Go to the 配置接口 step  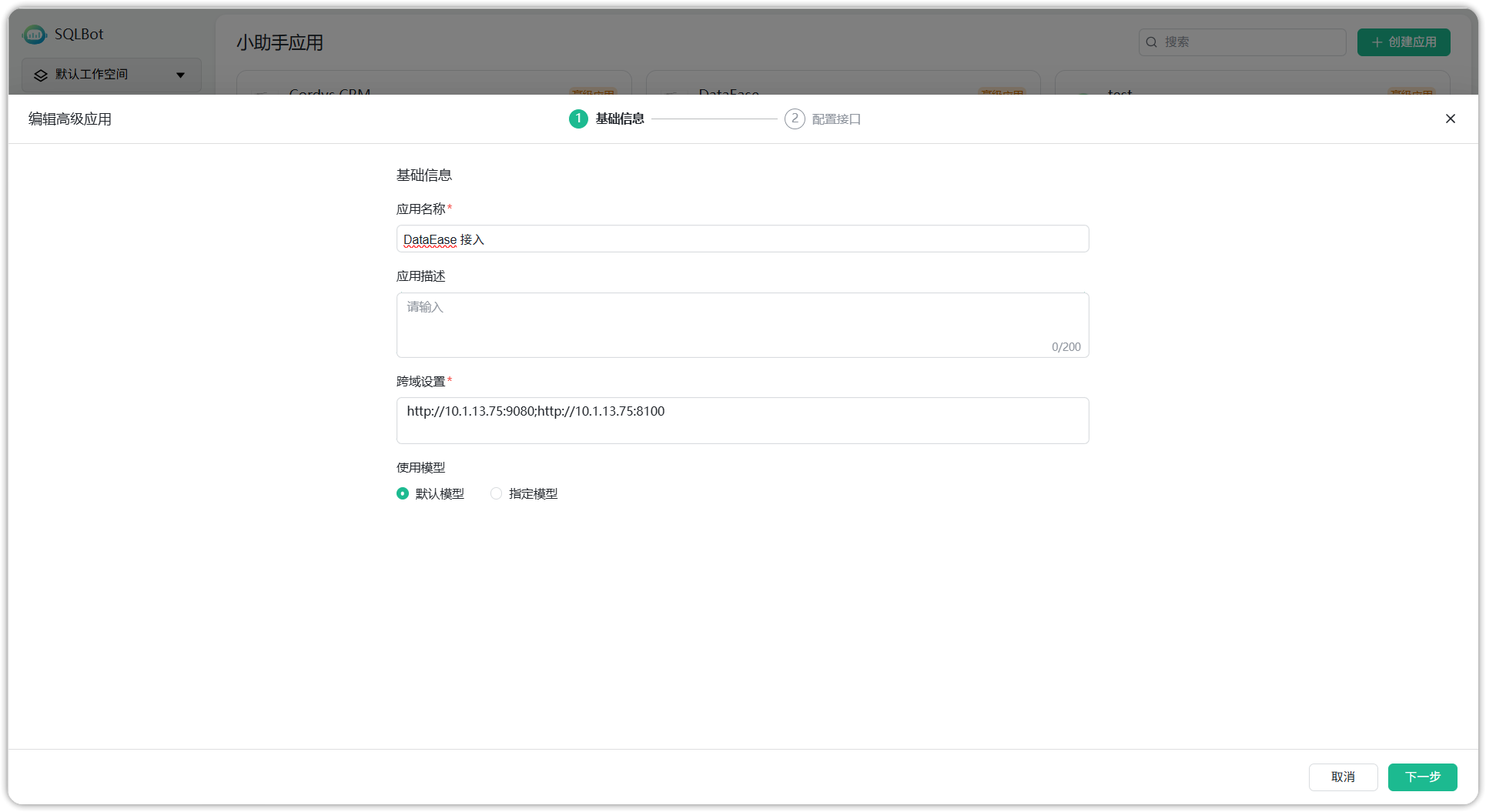[836, 119]
